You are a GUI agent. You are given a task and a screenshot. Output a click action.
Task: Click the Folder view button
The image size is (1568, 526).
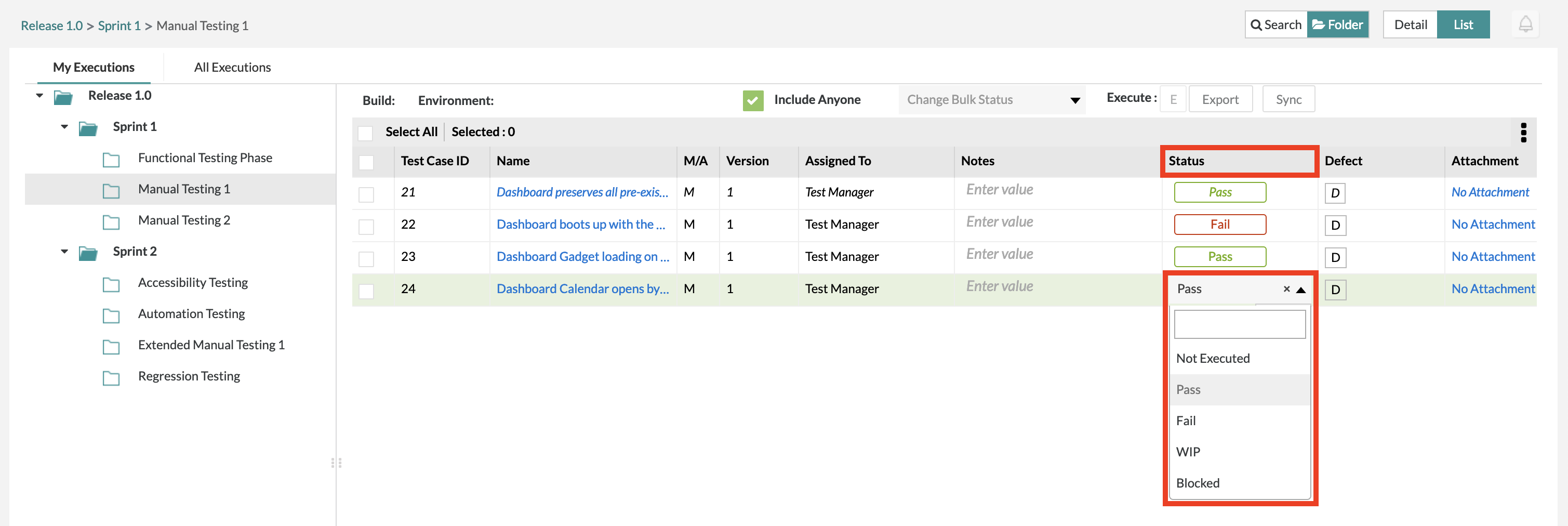1337,25
